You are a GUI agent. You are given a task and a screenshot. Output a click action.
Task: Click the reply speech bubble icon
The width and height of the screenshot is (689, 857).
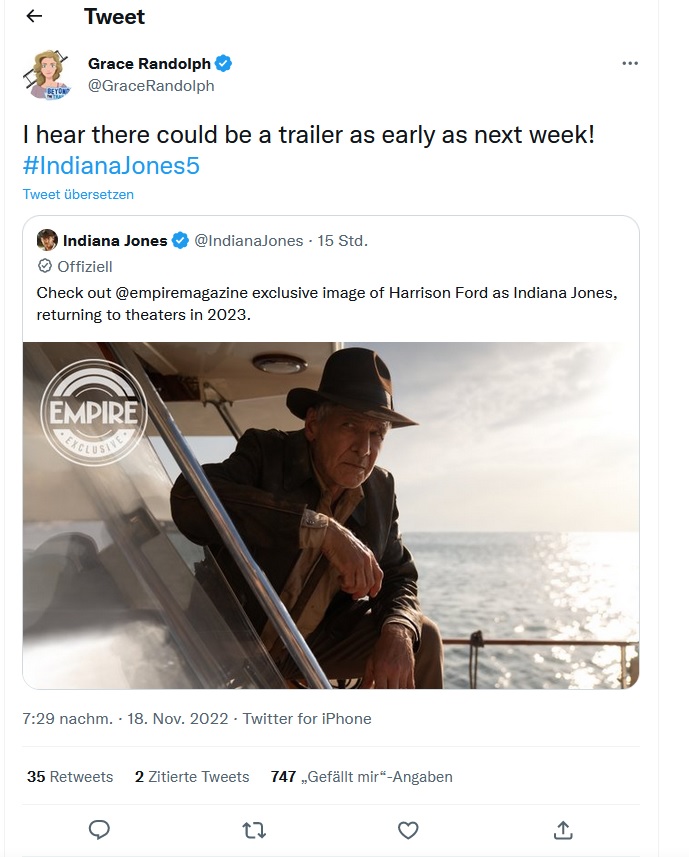point(99,829)
